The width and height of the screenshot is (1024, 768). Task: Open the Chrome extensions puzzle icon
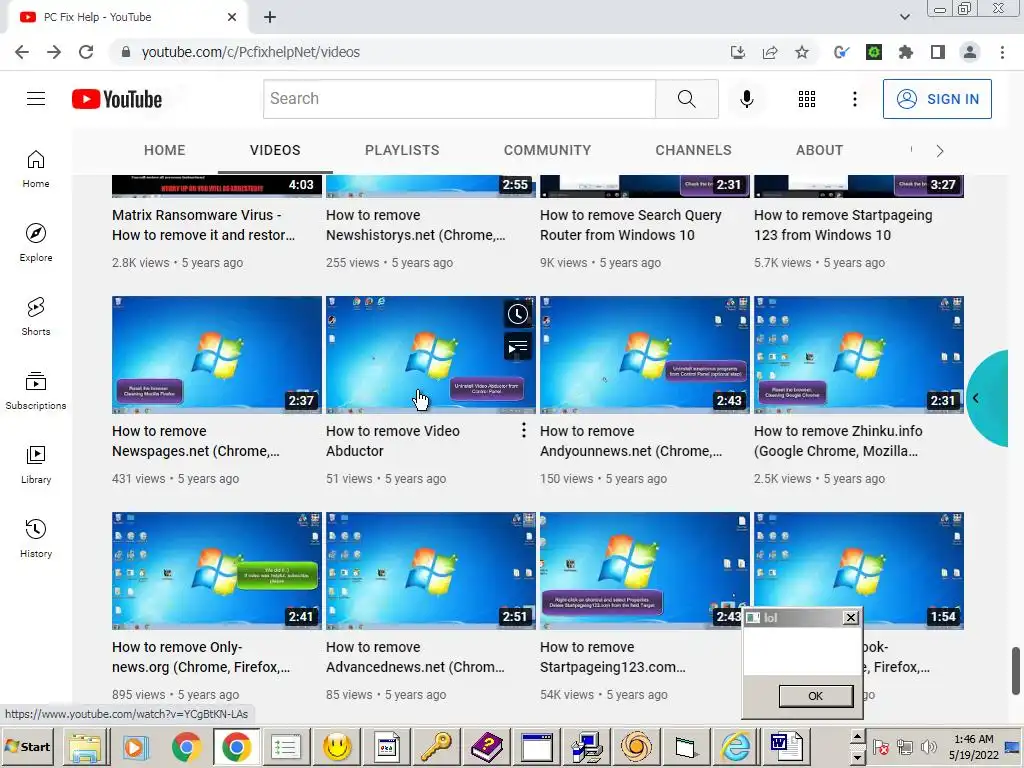pos(906,52)
